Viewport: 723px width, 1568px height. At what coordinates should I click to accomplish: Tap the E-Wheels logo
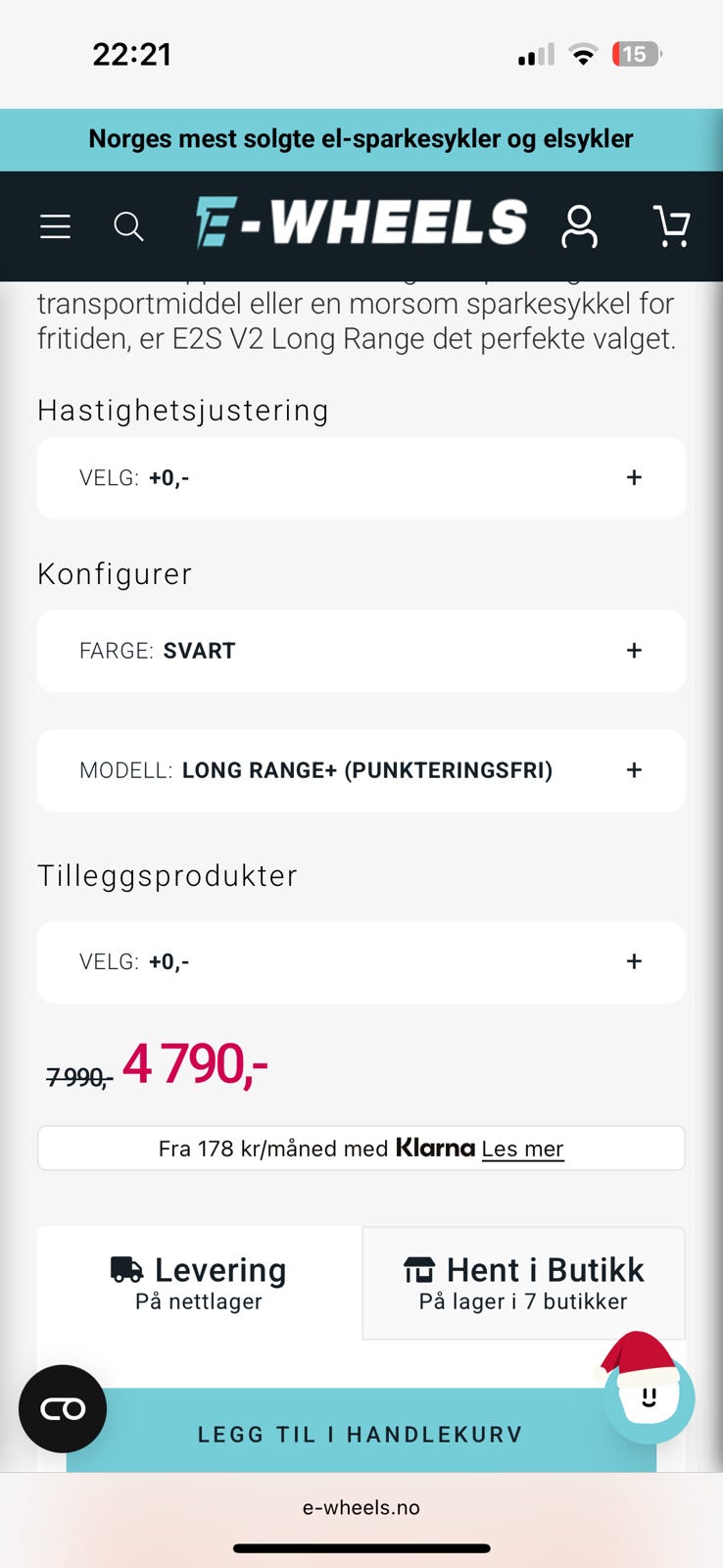coord(361,222)
